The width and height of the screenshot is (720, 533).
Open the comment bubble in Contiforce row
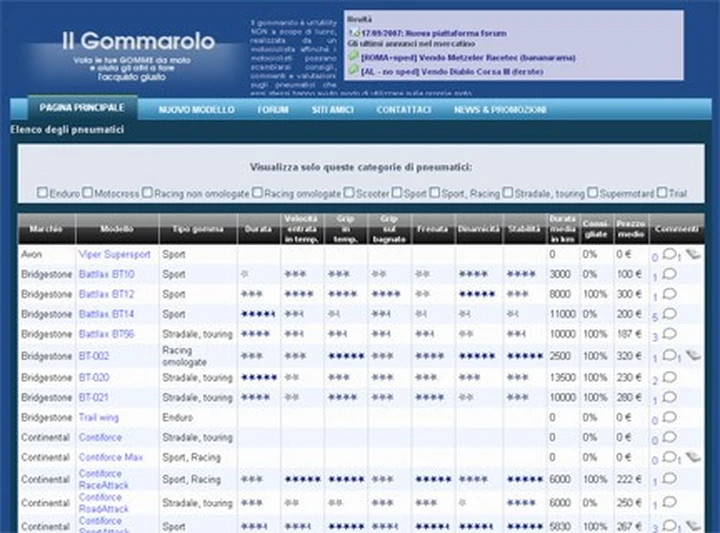click(x=669, y=437)
